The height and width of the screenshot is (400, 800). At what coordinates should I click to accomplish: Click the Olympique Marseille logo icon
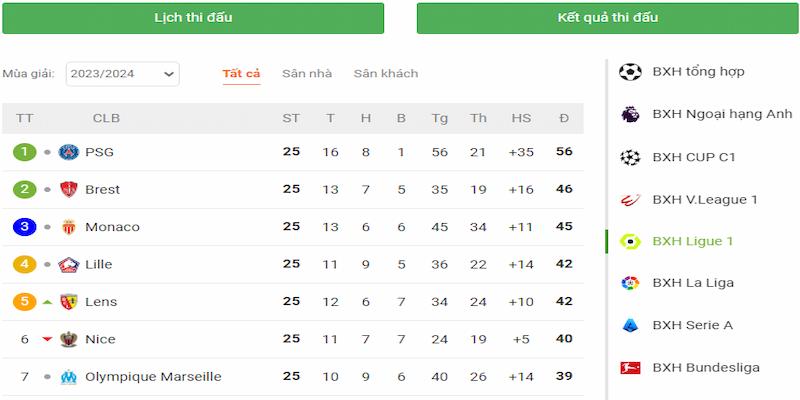tap(69, 377)
